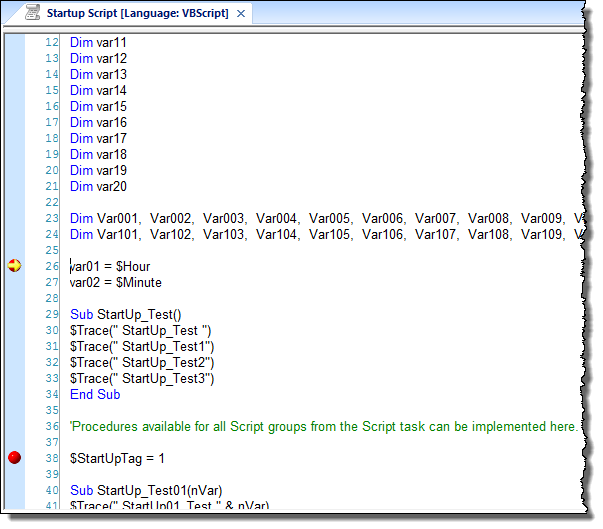This screenshot has width=603, height=529.
Task: Click 'Sub StartUp_Test()' declaration
Action: point(125,314)
